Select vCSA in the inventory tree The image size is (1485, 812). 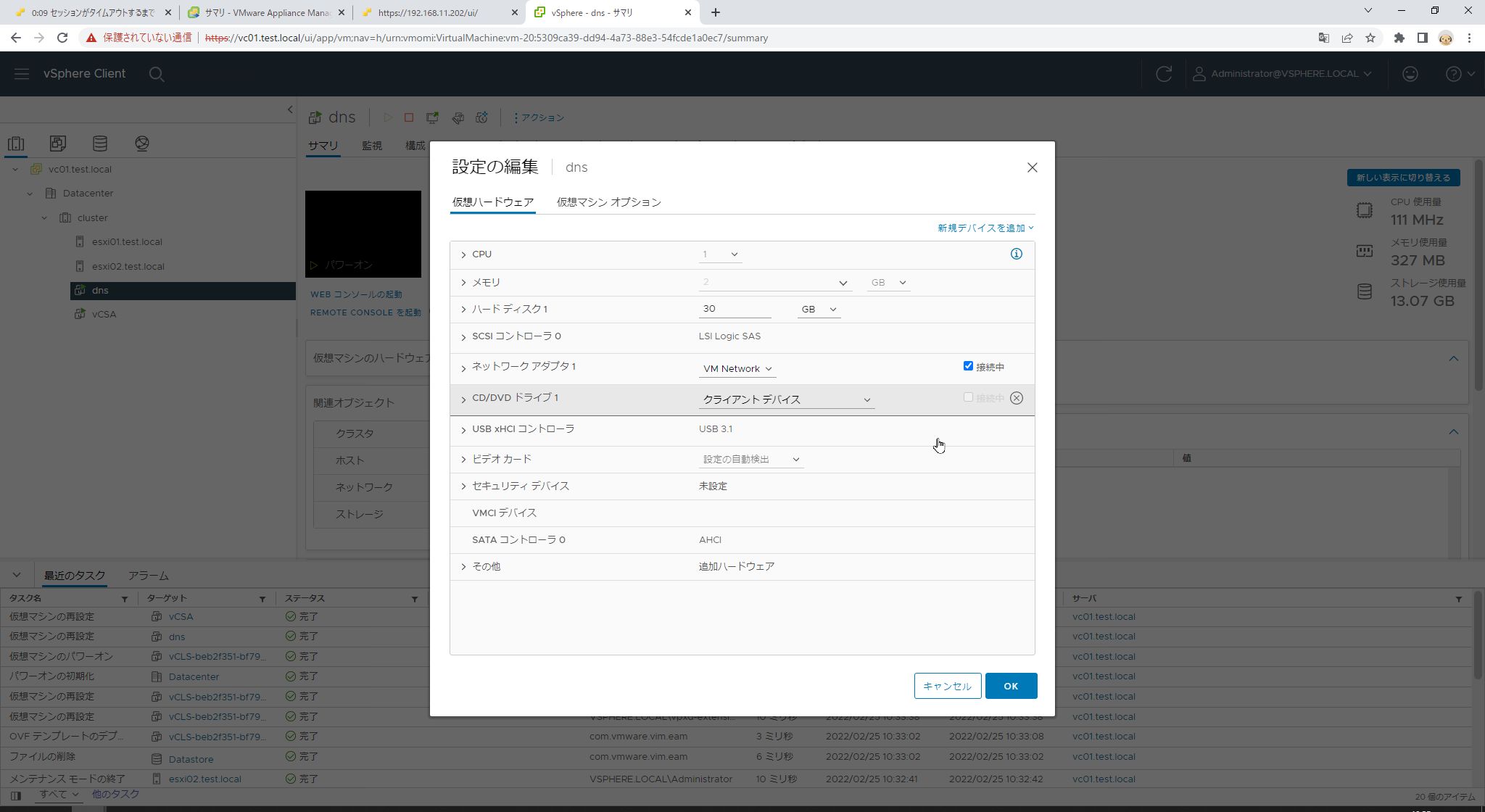104,315
